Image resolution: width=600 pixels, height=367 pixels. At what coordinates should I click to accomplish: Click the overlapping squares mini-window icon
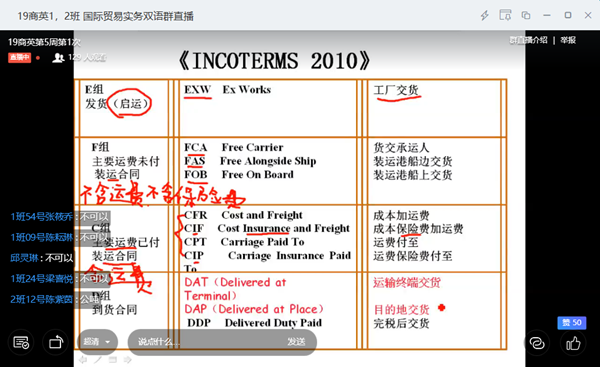tap(526, 15)
